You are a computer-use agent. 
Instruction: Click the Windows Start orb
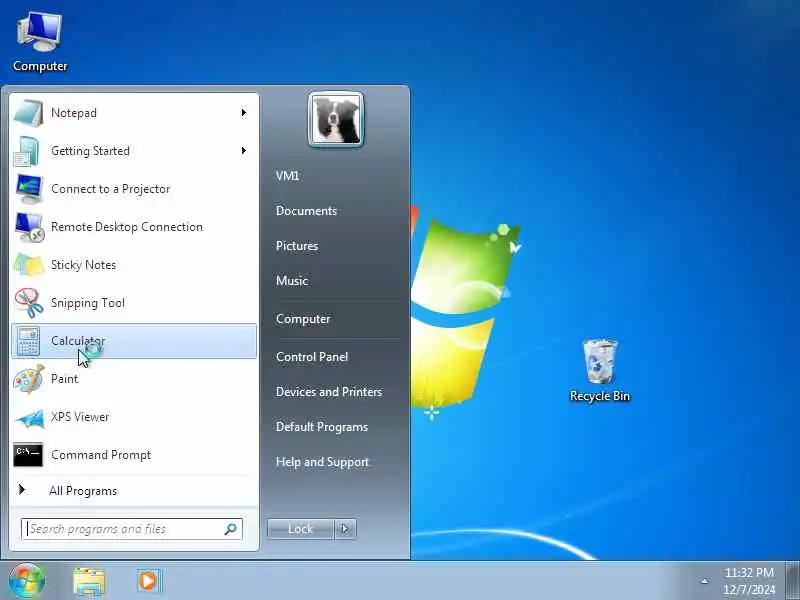27,581
